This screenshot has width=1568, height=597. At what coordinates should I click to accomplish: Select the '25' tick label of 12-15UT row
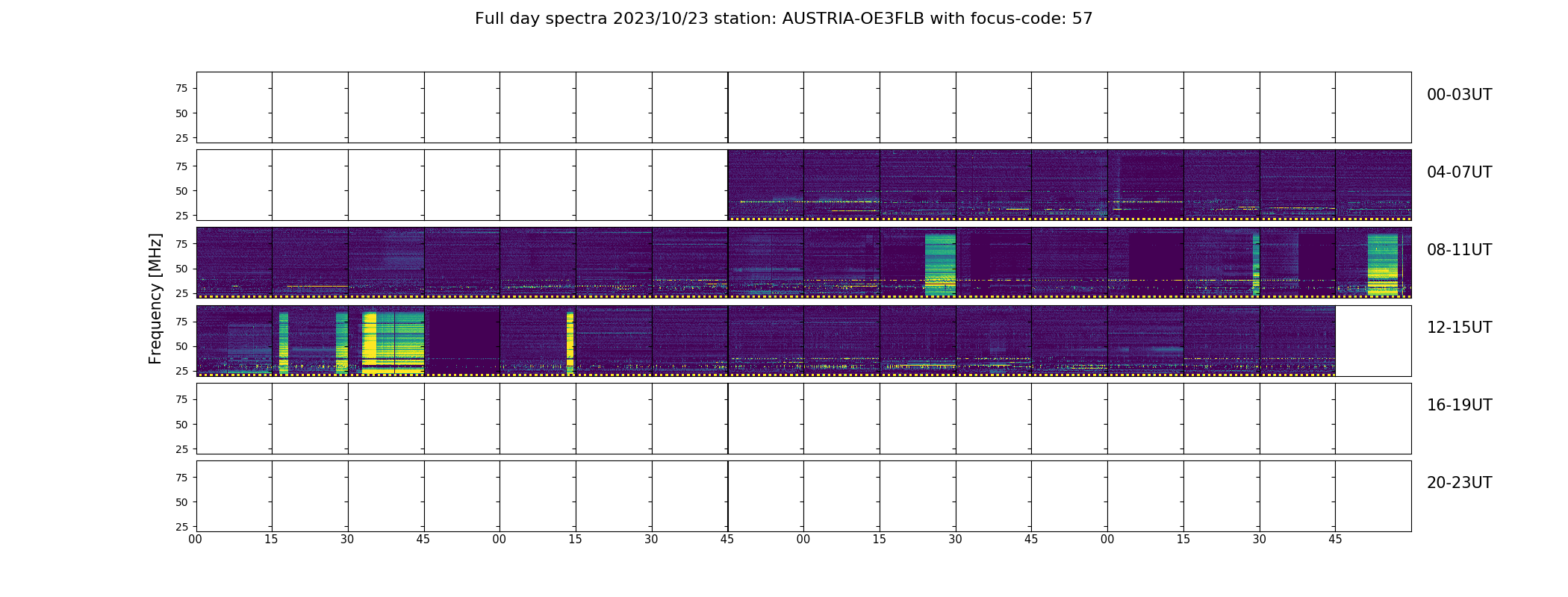click(x=181, y=371)
